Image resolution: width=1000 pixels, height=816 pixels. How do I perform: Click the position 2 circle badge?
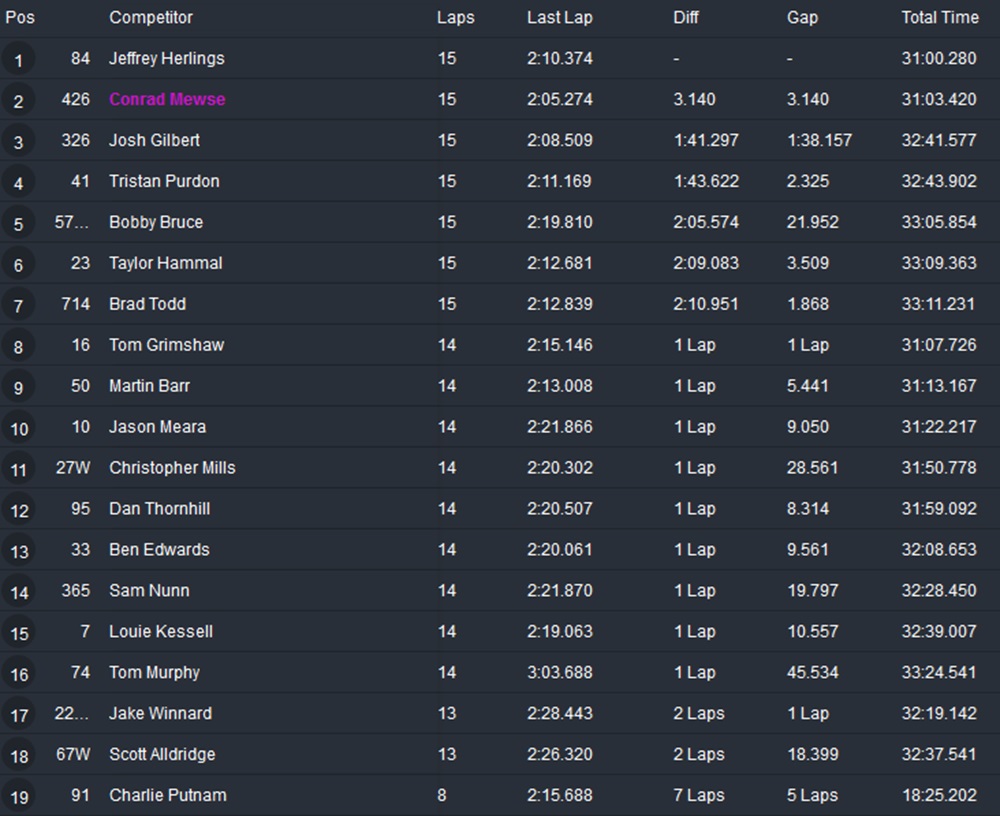(19, 101)
